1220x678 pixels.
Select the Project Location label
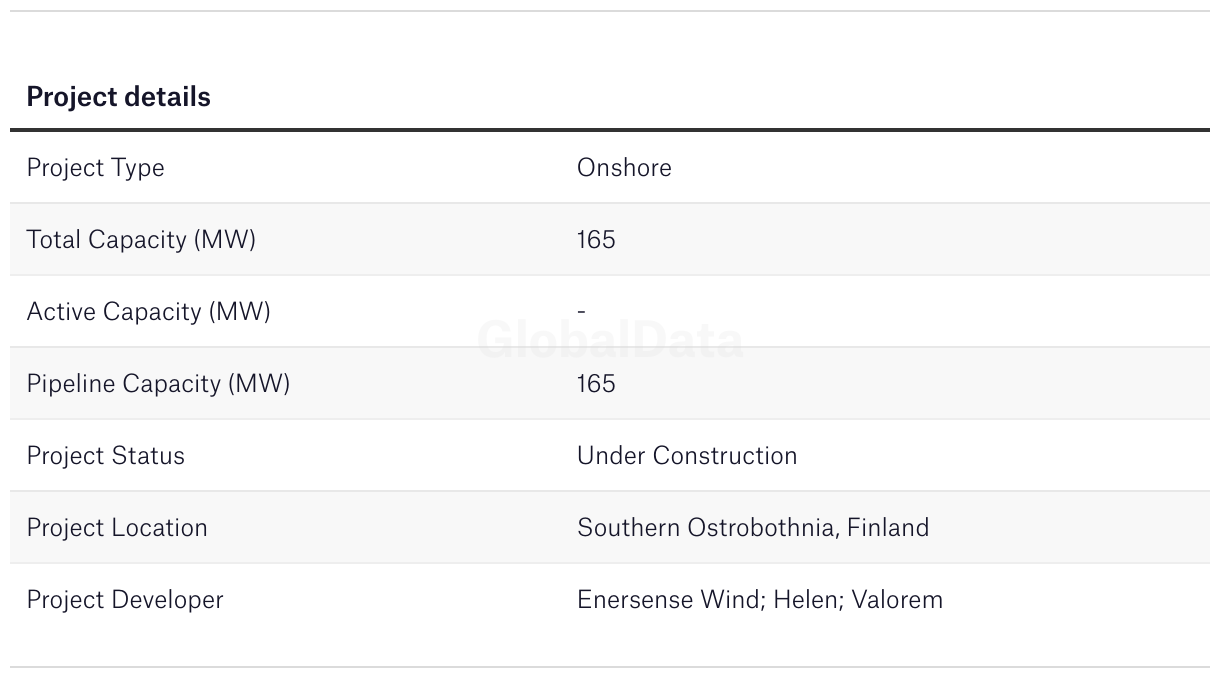point(117,528)
